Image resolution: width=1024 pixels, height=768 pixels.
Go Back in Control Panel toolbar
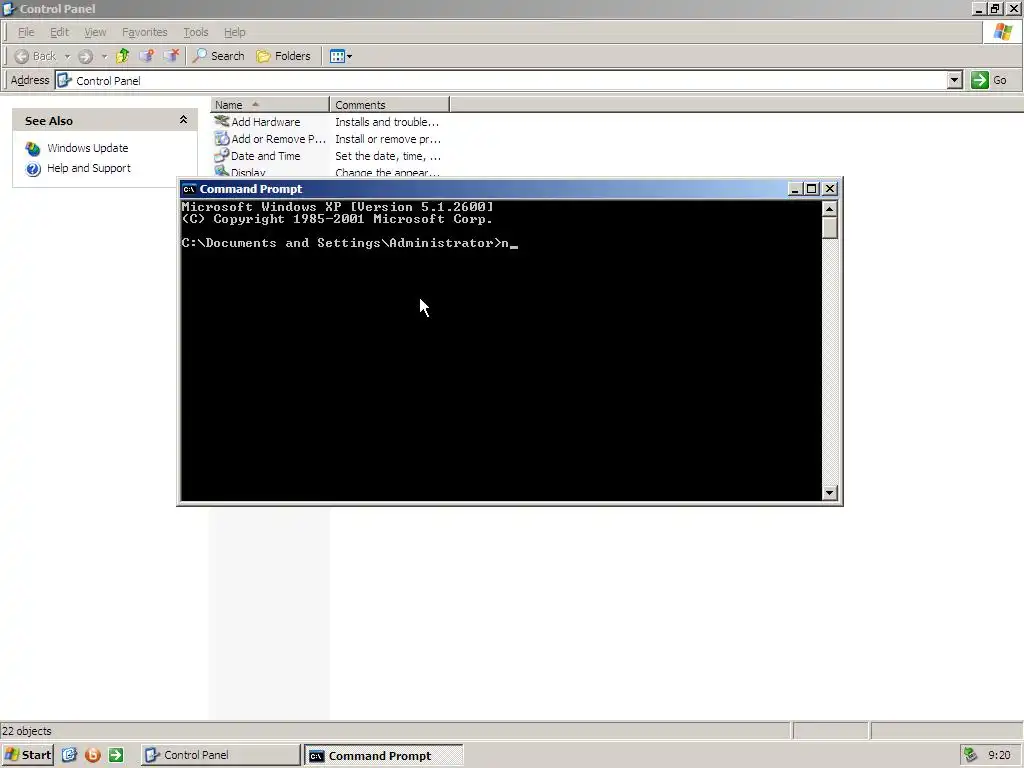[35, 56]
